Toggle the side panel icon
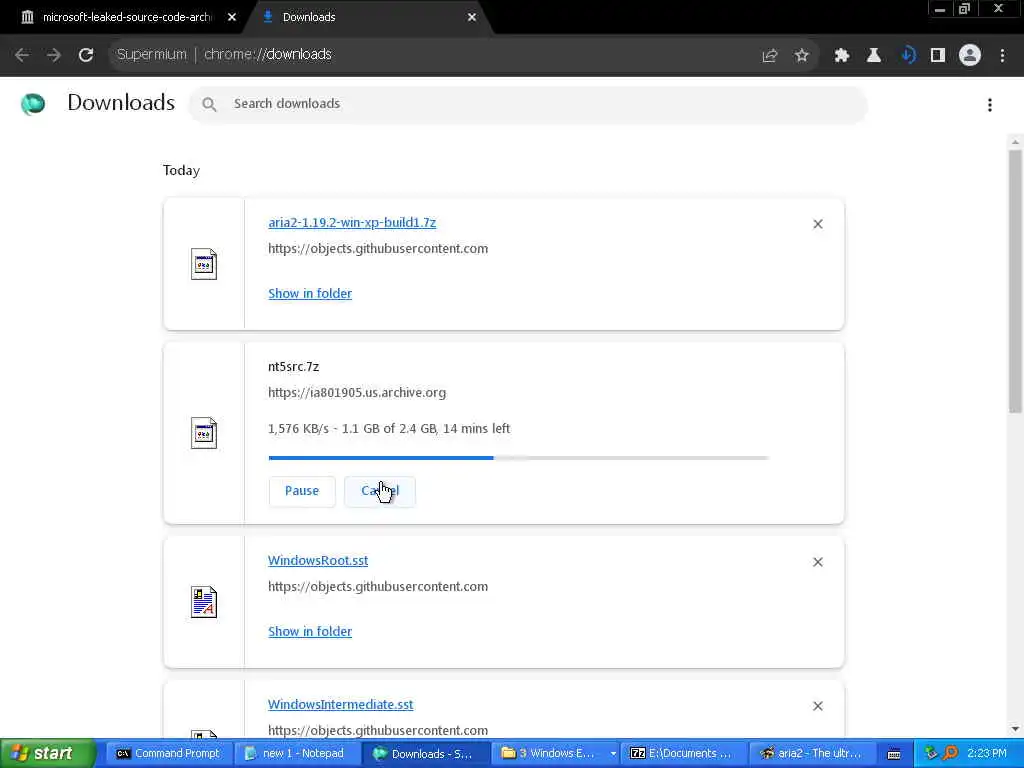Viewport: 1024px width, 768px height. 938,56
